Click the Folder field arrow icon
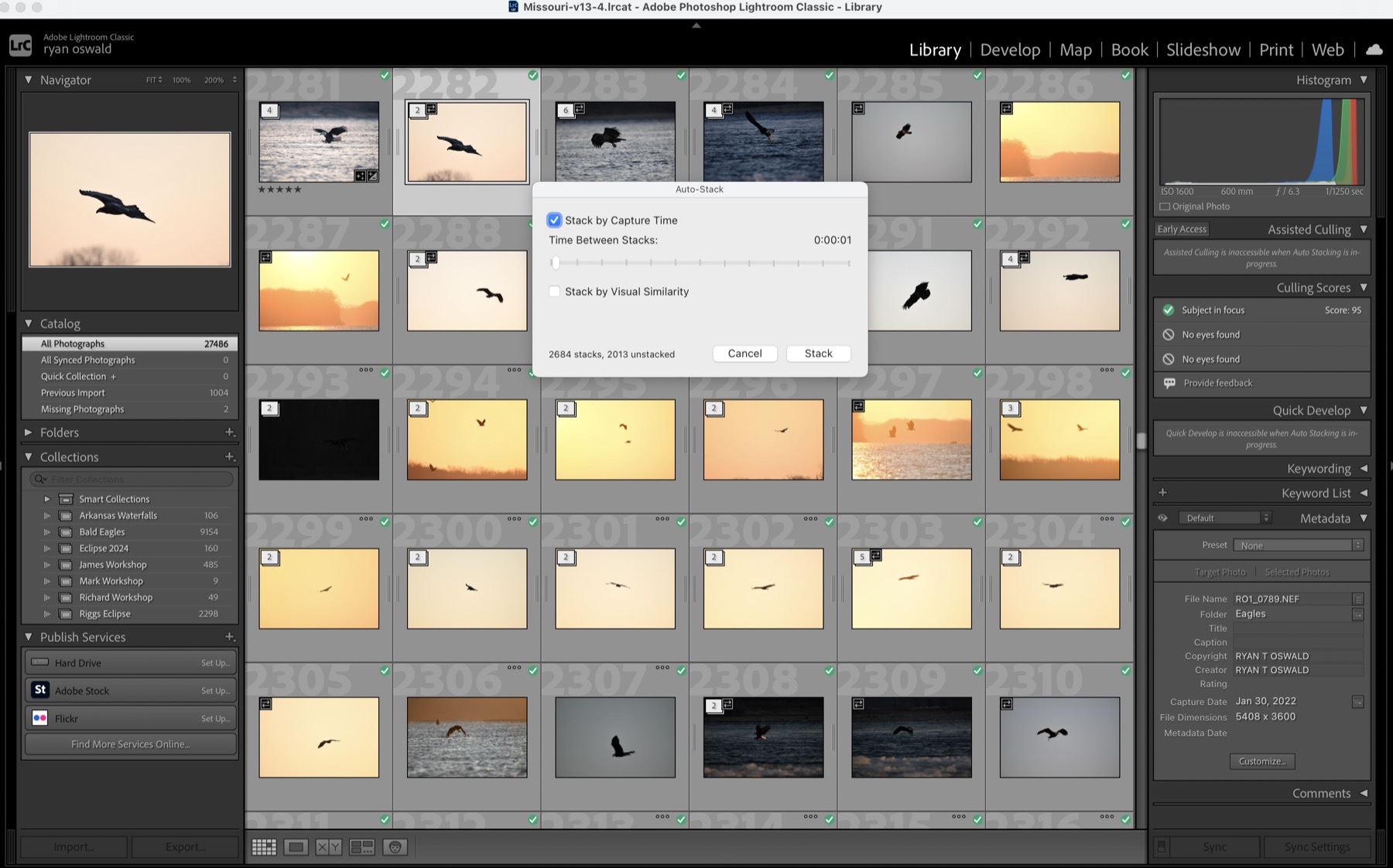This screenshot has width=1393, height=868. (x=1357, y=614)
